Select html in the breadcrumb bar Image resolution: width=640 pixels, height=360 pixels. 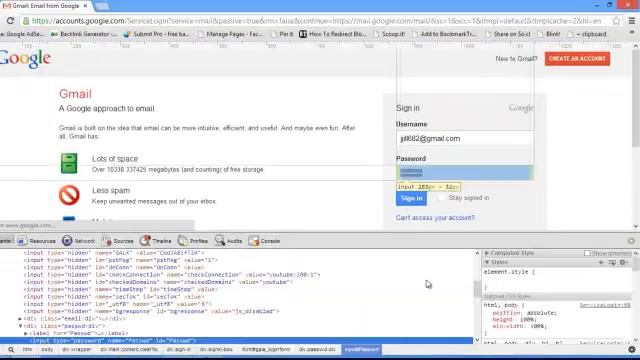coord(27,349)
